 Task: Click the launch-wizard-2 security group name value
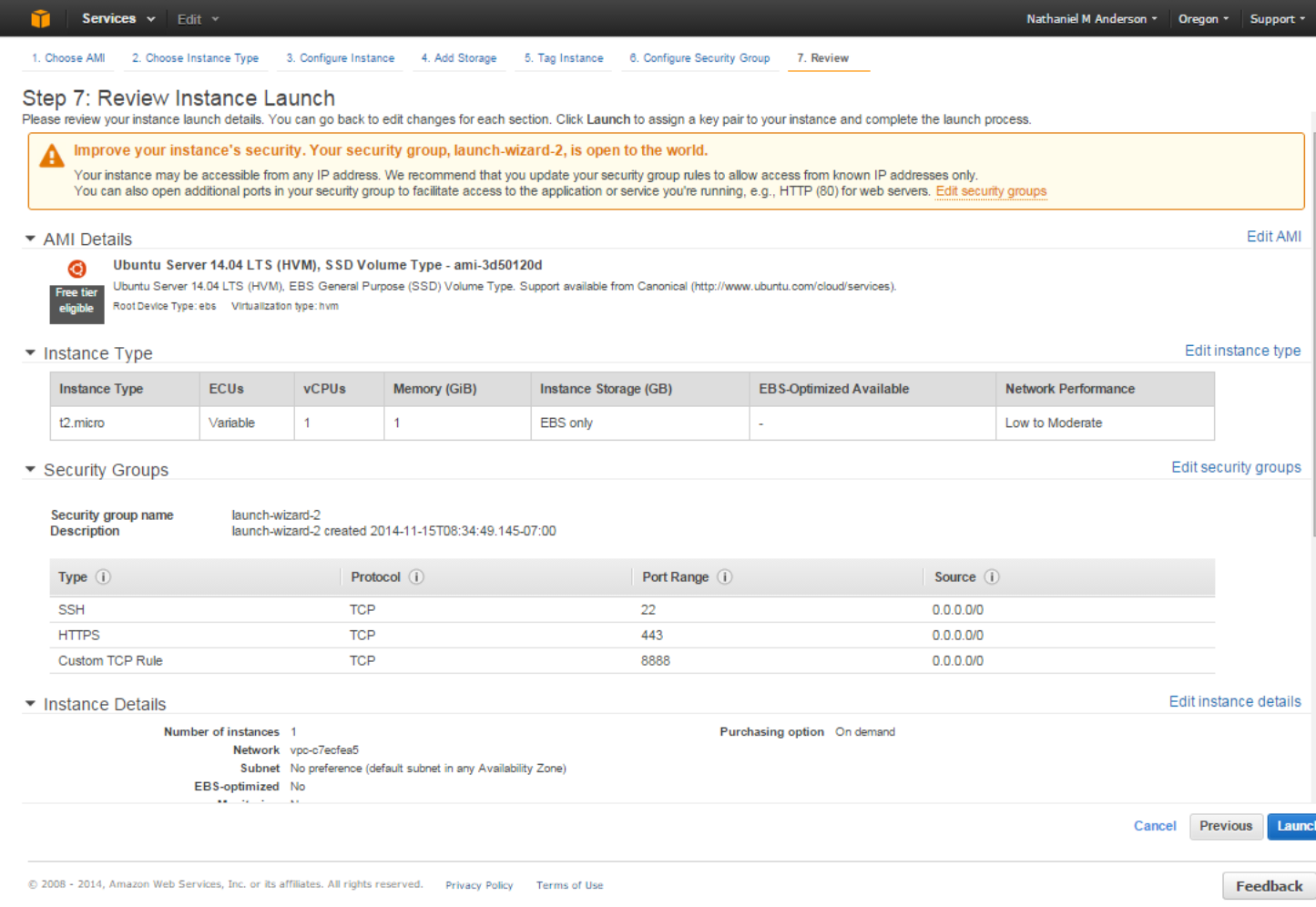tap(276, 515)
